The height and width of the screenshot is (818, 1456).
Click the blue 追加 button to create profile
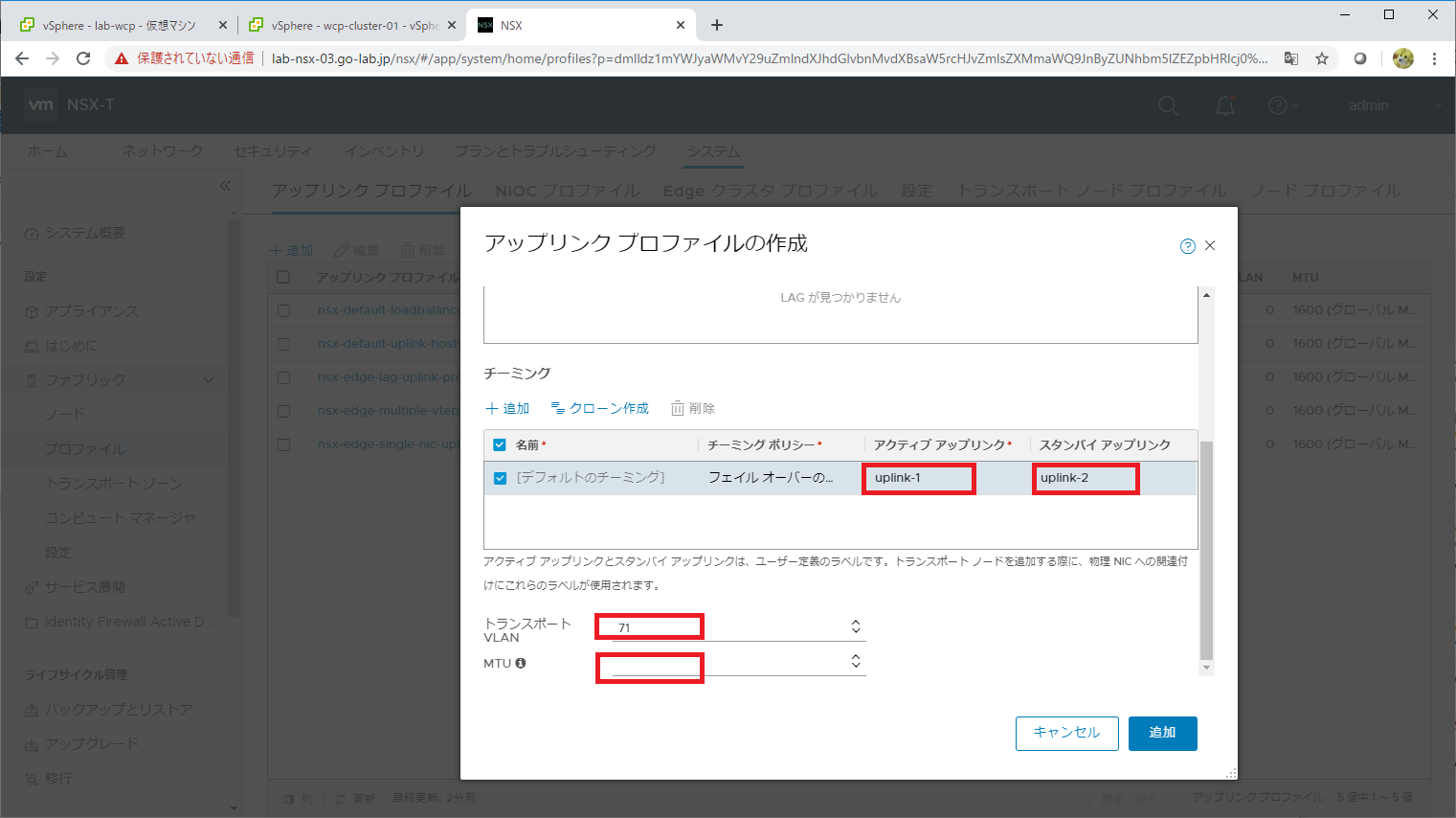tap(1162, 733)
